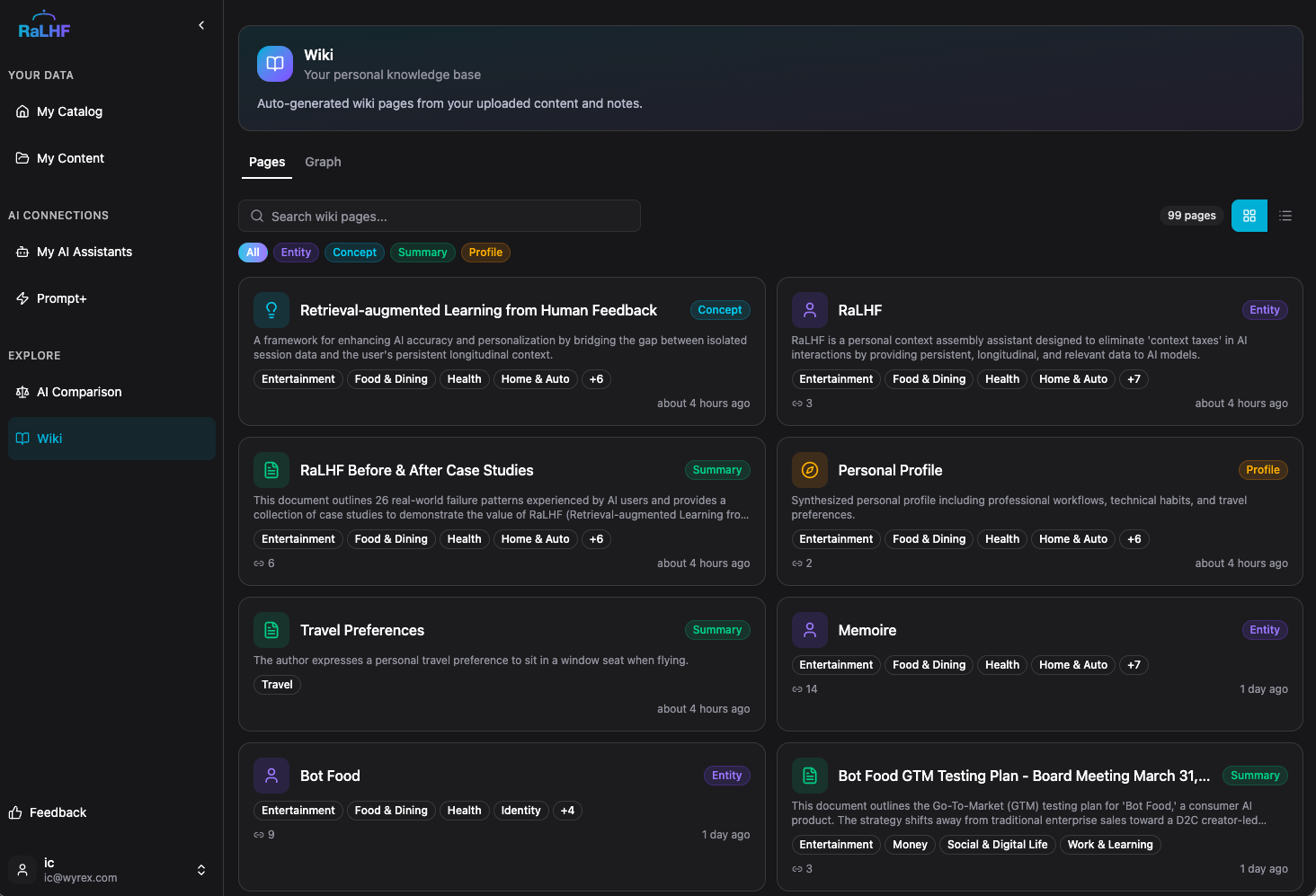Select My Content in the sidebar

tap(70, 157)
